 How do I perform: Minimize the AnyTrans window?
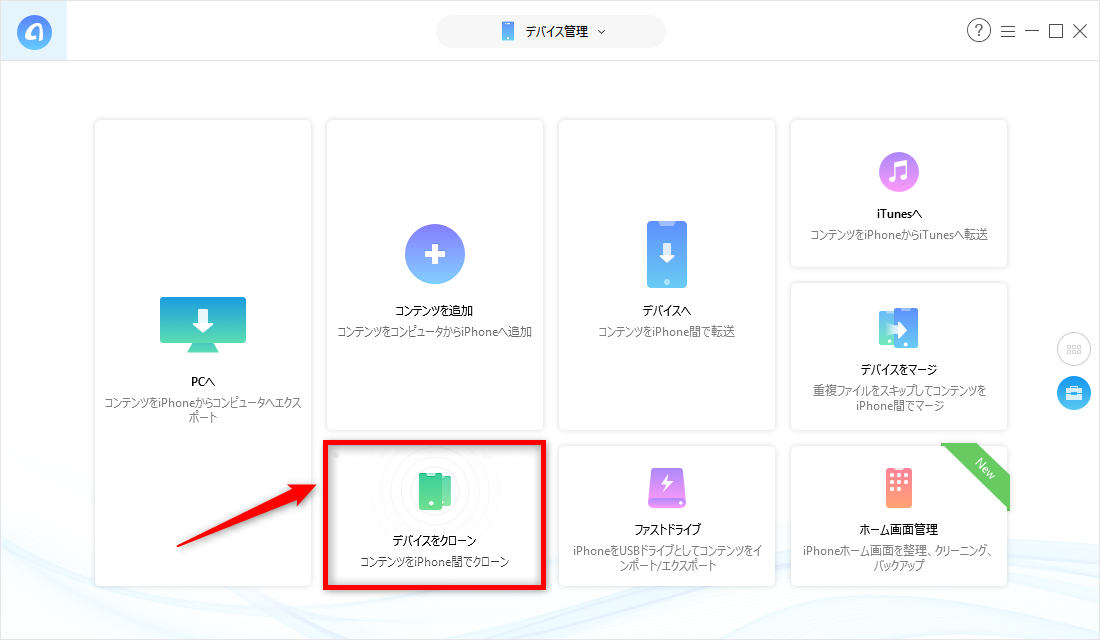pos(1032,31)
